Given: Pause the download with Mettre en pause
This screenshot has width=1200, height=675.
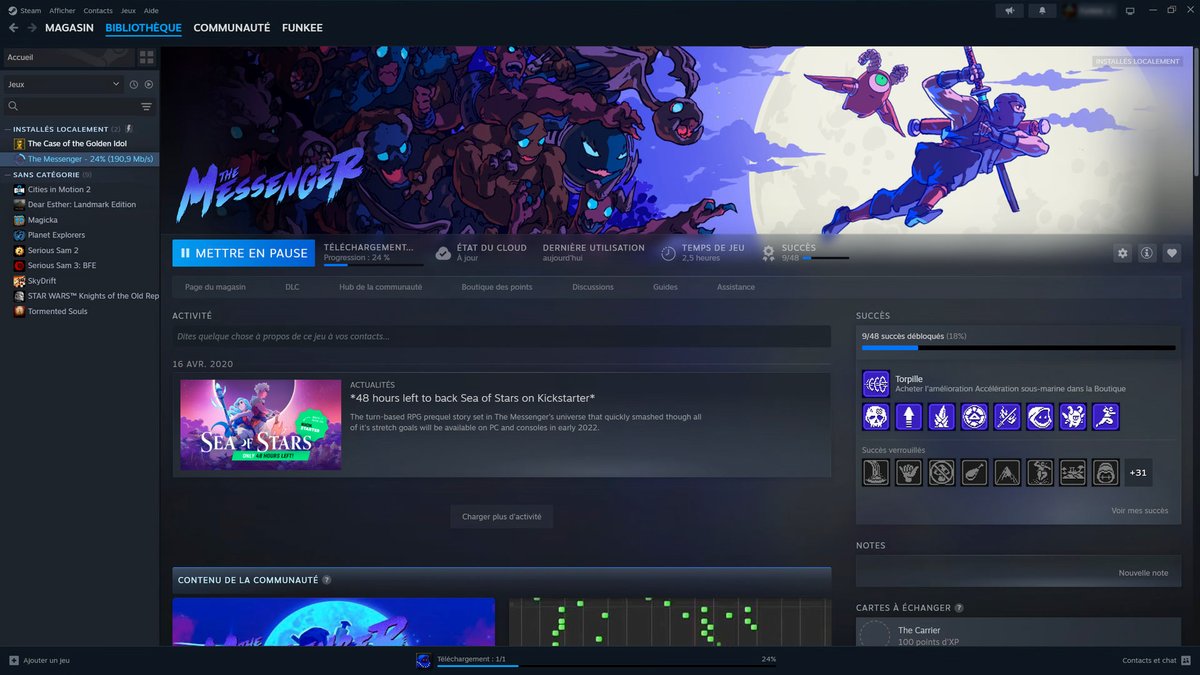Looking at the screenshot, I should [243, 253].
